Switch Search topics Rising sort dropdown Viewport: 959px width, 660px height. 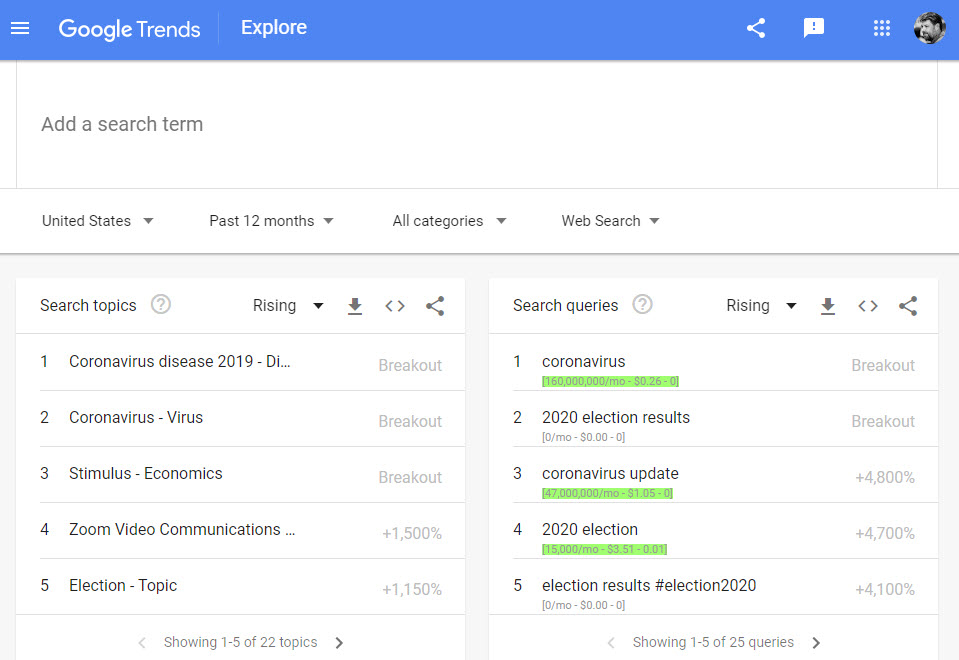(288, 306)
